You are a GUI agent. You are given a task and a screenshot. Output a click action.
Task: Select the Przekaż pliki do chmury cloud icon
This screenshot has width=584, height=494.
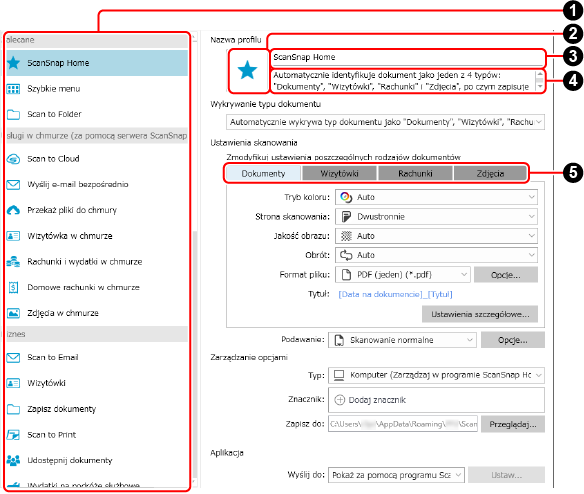(x=13, y=210)
